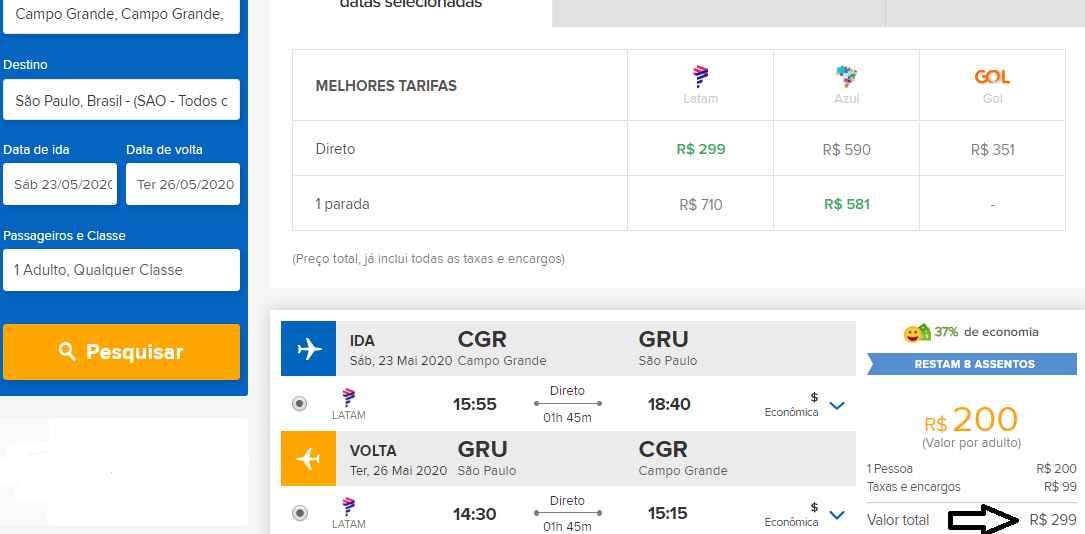Click the Destino field showing São Paulo
Screen dimensions: 1085x534
(121, 100)
